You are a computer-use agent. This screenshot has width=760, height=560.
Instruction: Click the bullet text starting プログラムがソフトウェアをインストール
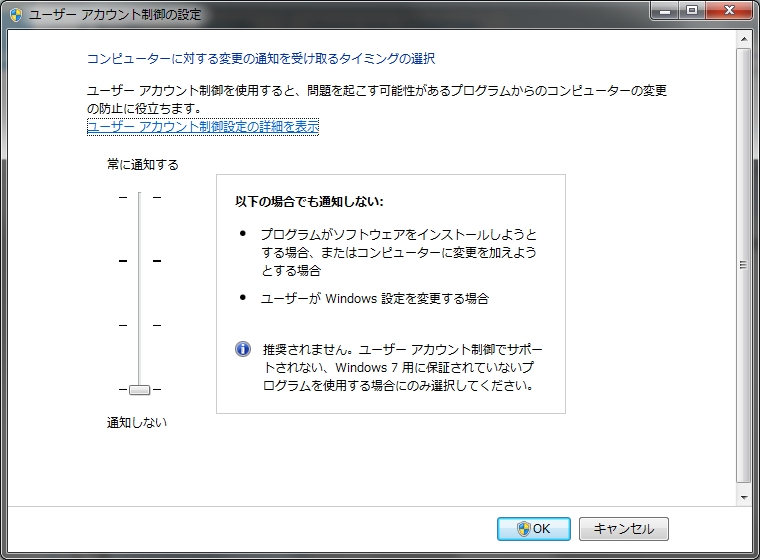pyautogui.click(x=399, y=252)
